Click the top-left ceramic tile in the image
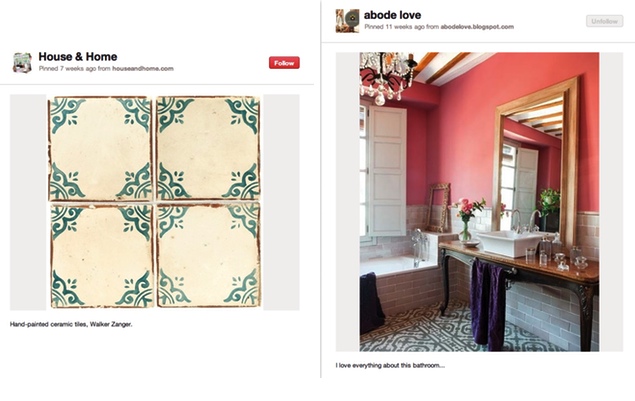This screenshot has width=635, height=401. click(100, 148)
